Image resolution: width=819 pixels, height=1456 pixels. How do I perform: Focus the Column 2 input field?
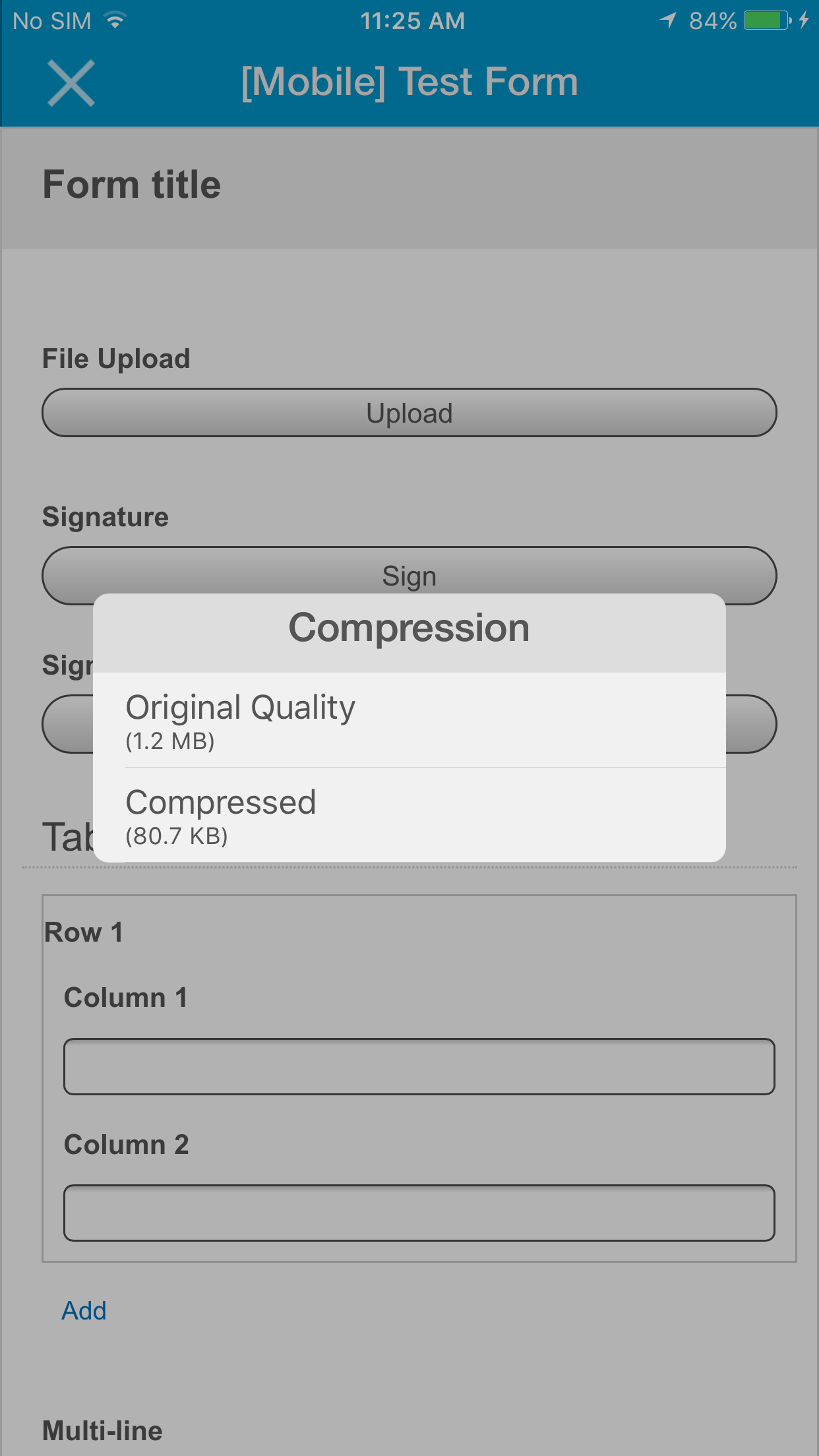(419, 1213)
